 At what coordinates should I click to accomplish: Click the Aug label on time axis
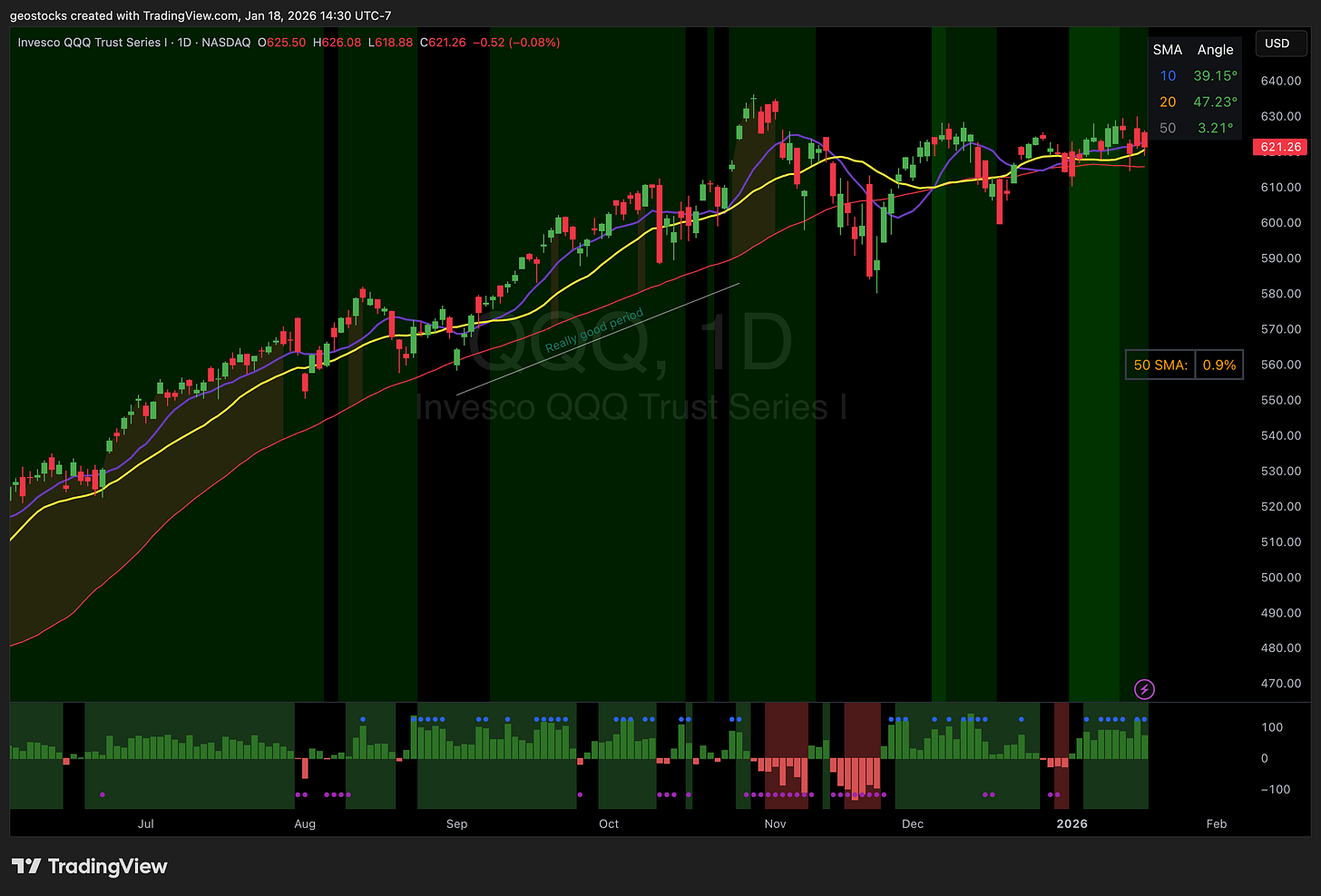(x=305, y=823)
